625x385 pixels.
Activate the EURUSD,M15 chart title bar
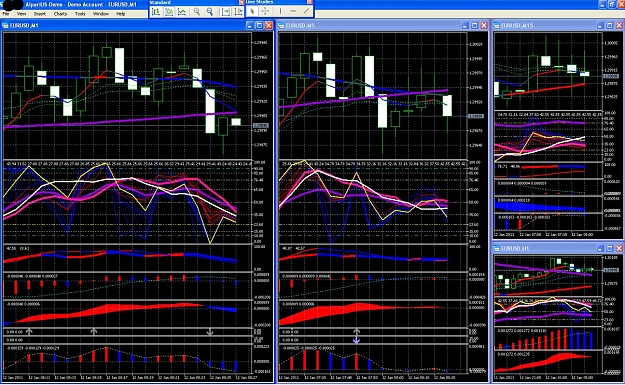pos(558,26)
